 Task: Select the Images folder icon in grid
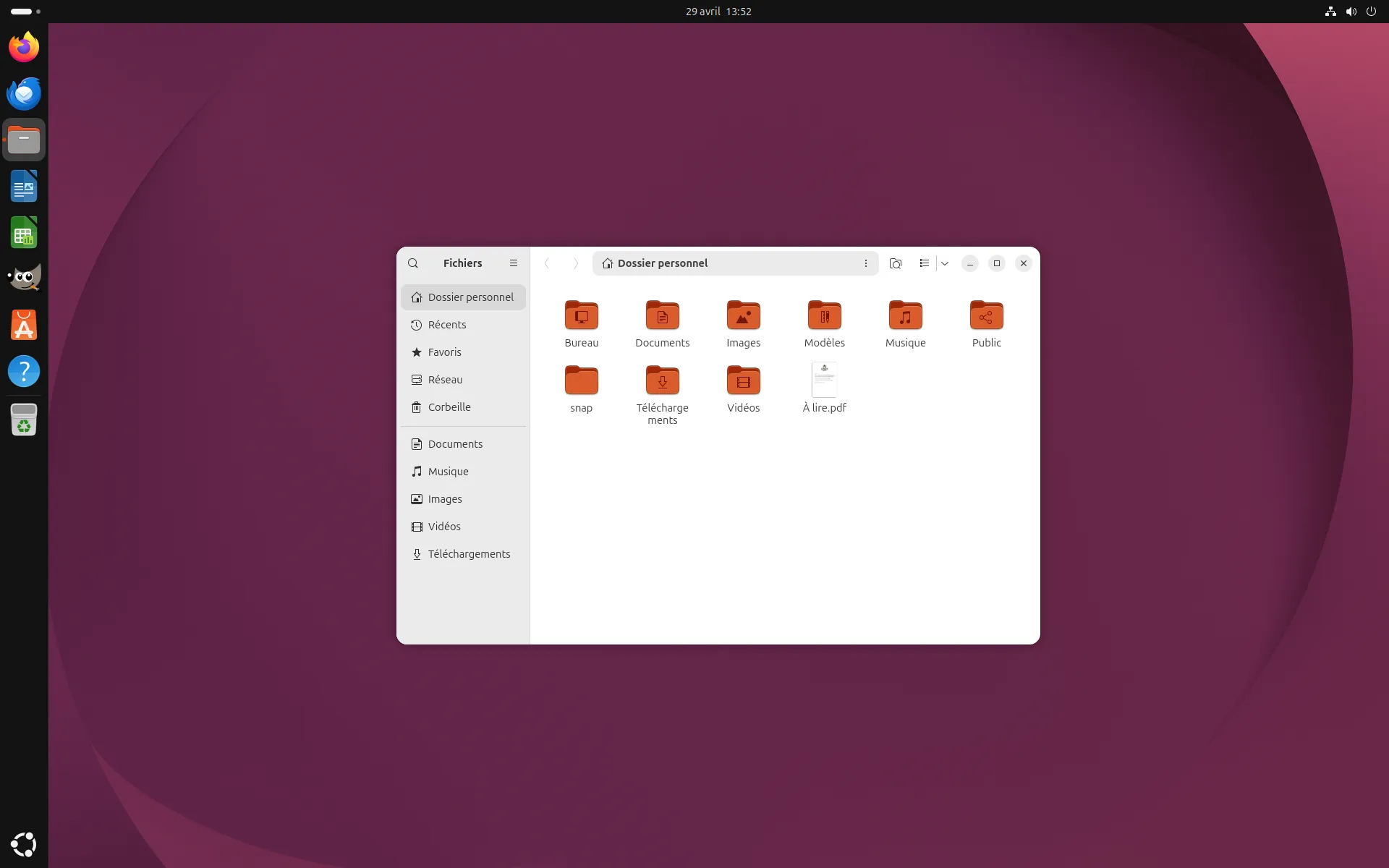pyautogui.click(x=744, y=315)
